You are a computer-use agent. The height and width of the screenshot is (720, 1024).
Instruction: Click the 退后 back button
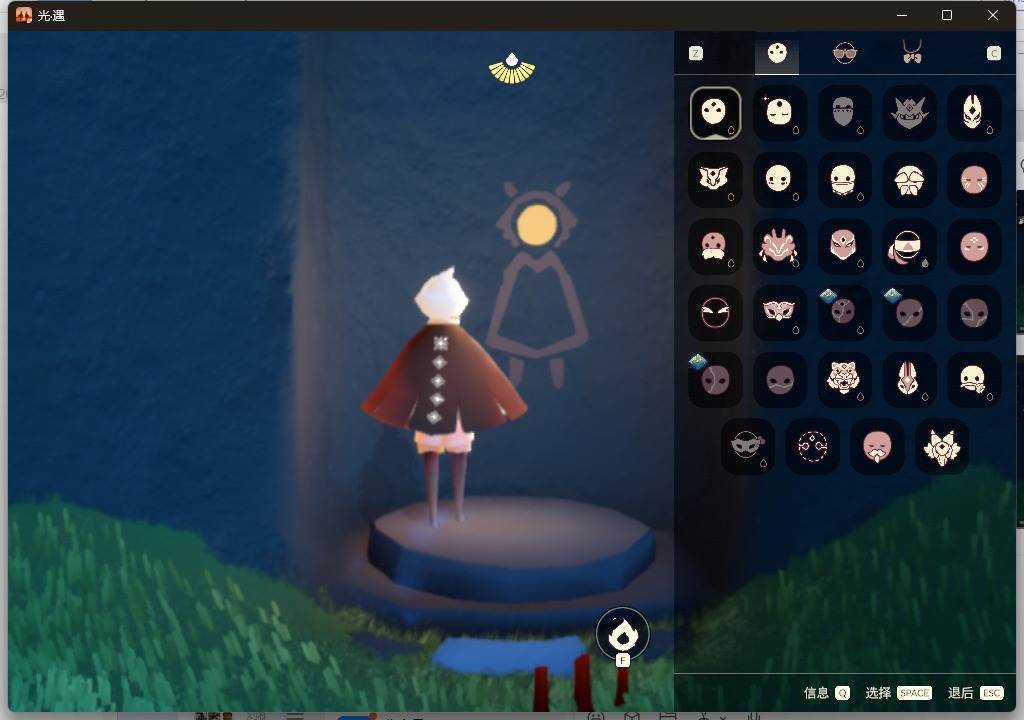tap(975, 693)
